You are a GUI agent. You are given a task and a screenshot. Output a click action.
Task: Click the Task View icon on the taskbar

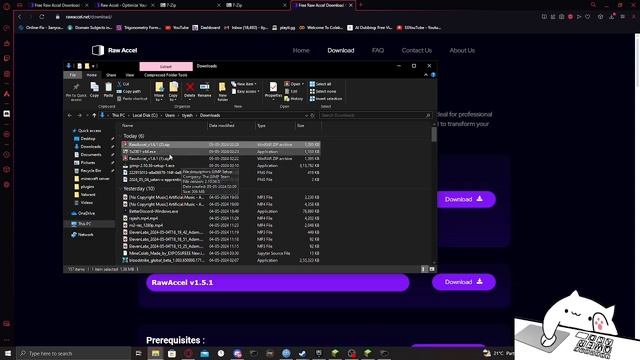point(138,353)
